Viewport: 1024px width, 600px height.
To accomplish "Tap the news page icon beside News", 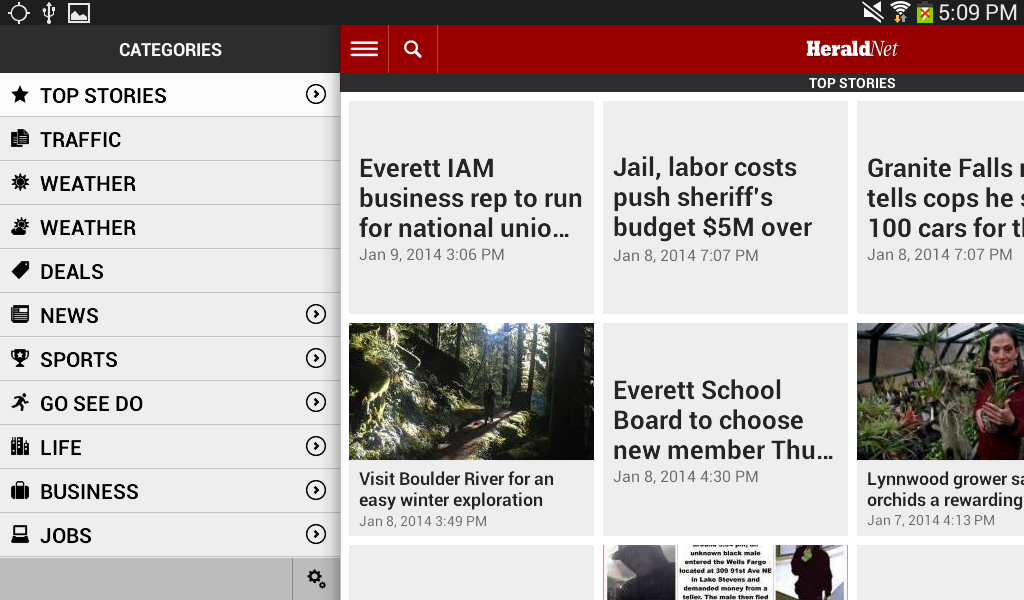I will click(x=20, y=315).
